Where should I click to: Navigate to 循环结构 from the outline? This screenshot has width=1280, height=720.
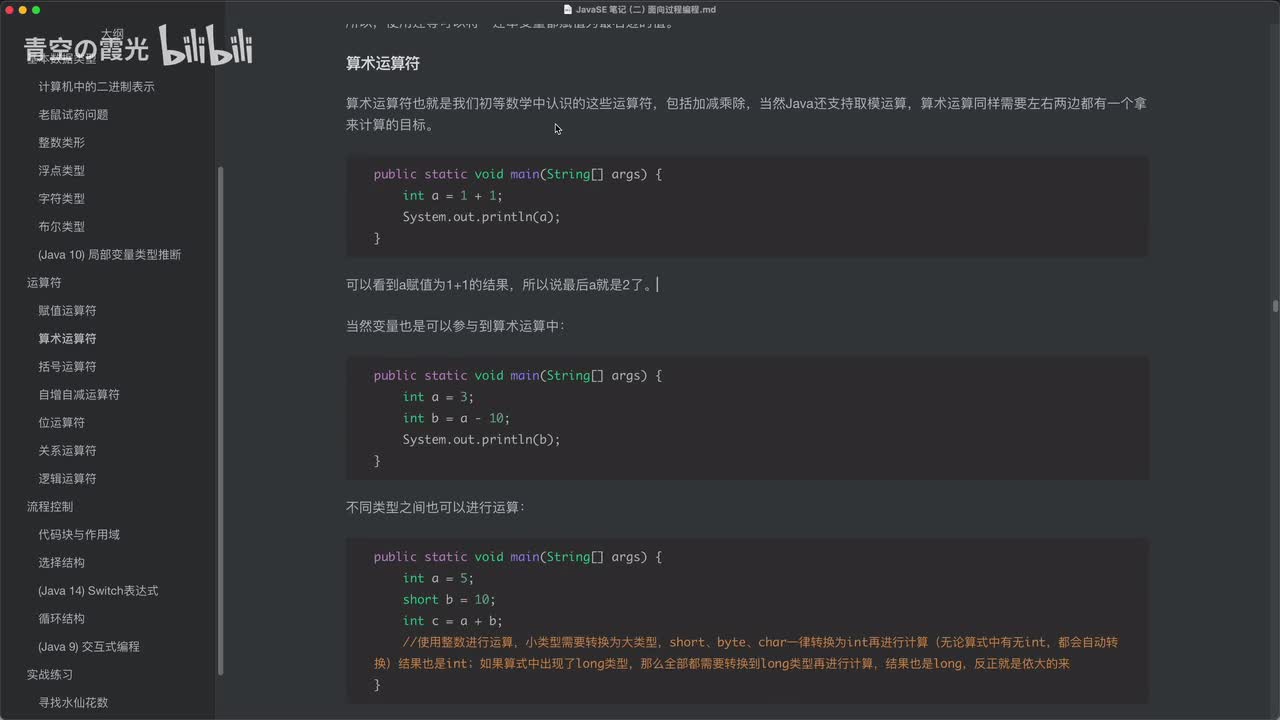point(61,619)
